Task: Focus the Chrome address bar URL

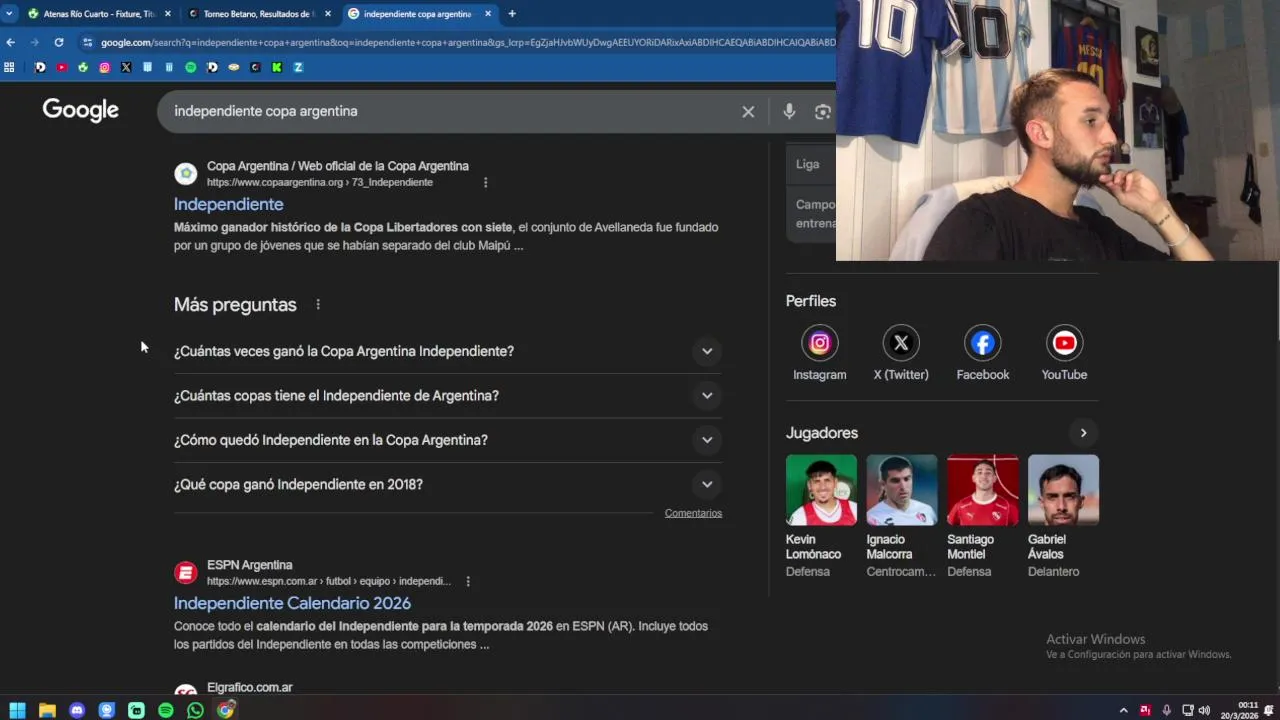Action: pos(467,42)
